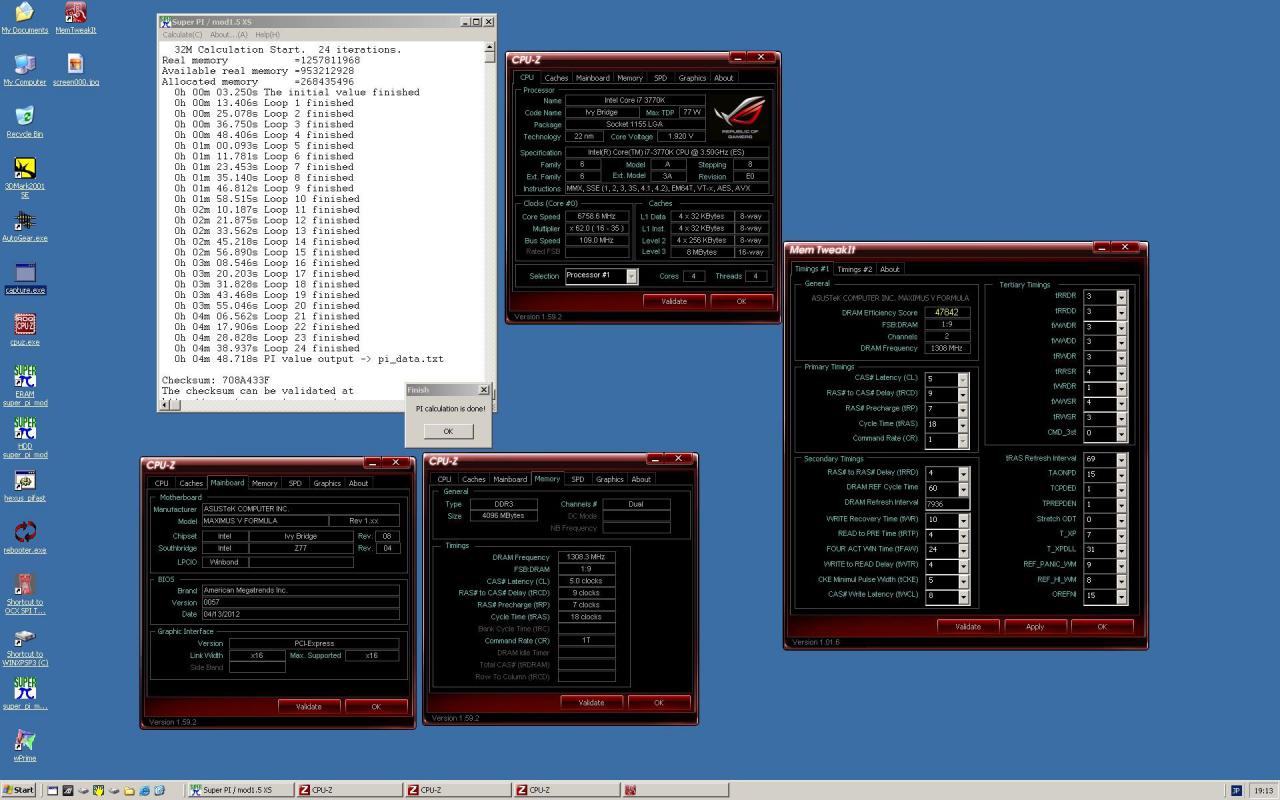Click the Checksum: 708A433F line in Super PI

click(x=215, y=381)
